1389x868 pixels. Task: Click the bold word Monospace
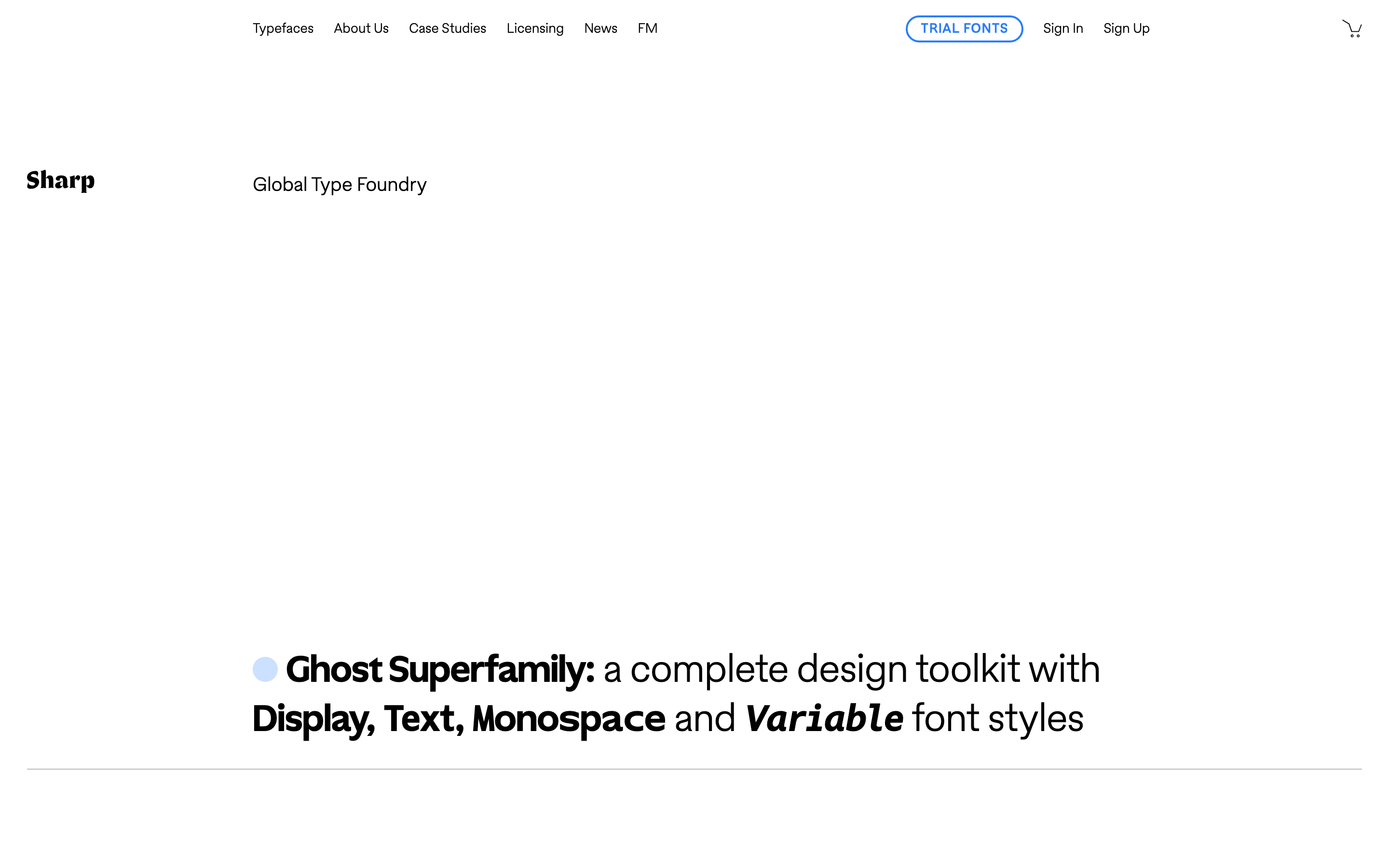click(x=569, y=719)
